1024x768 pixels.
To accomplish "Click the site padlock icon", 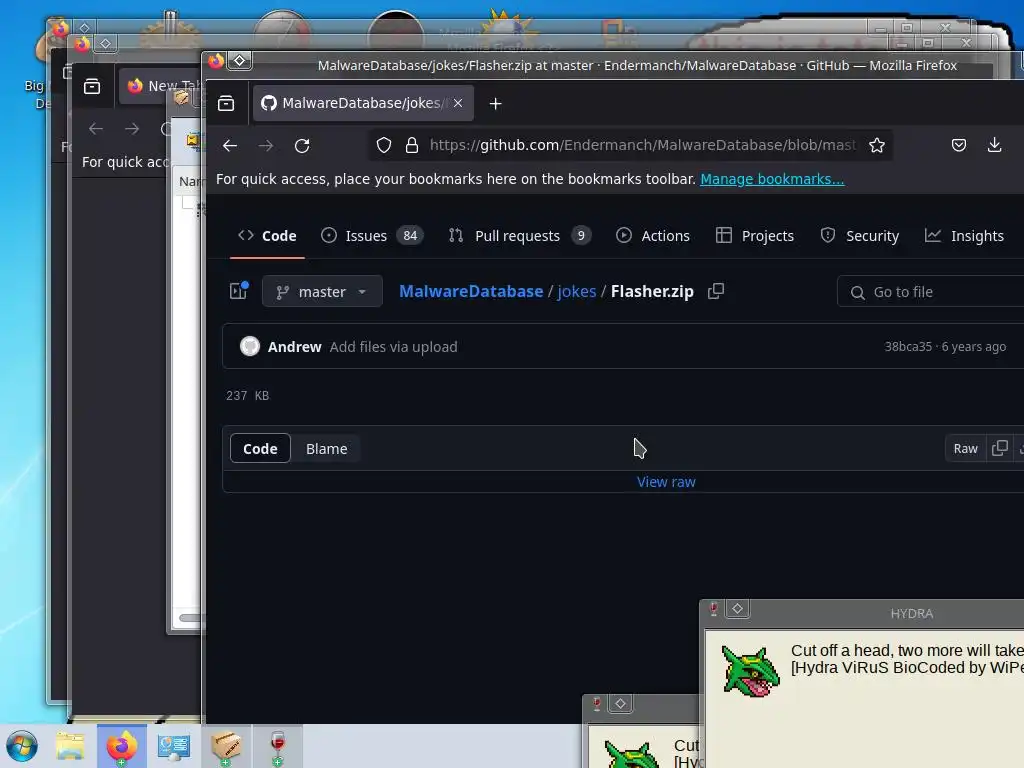I will tap(411, 145).
